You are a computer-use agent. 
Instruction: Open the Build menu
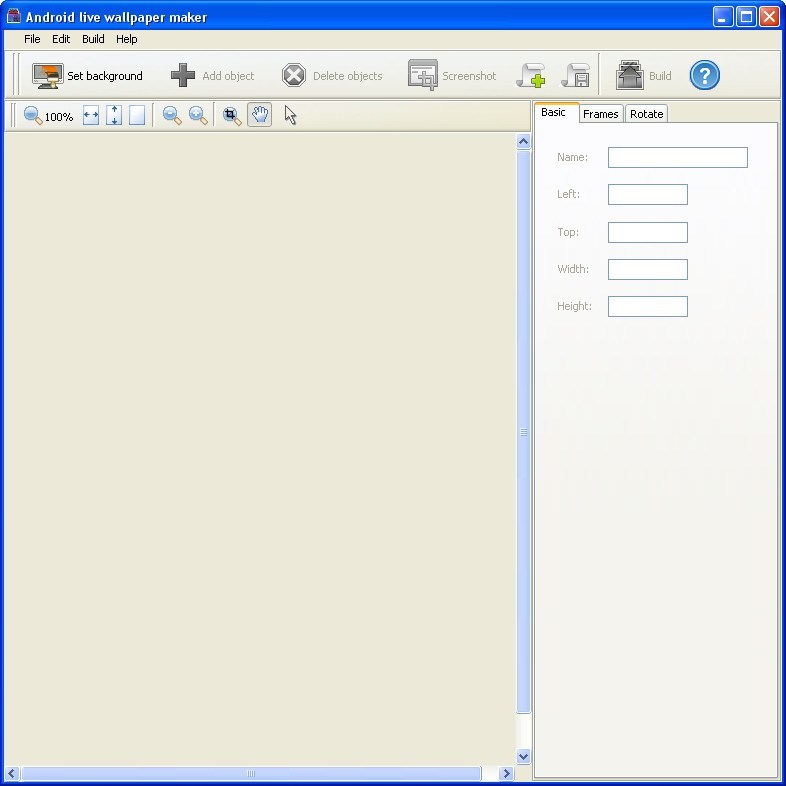pos(93,39)
